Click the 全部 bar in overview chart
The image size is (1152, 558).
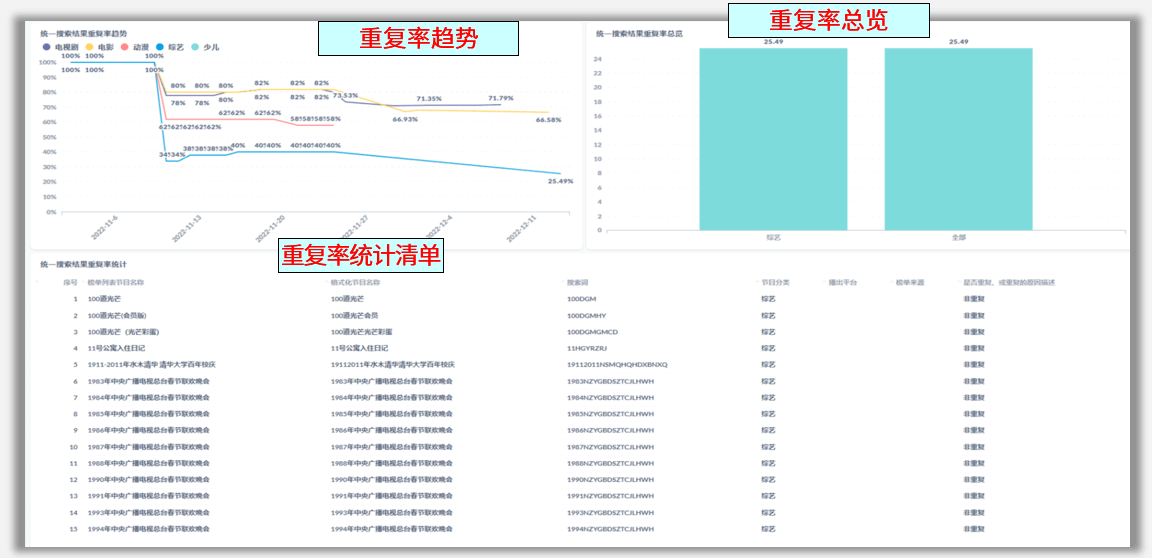958,139
